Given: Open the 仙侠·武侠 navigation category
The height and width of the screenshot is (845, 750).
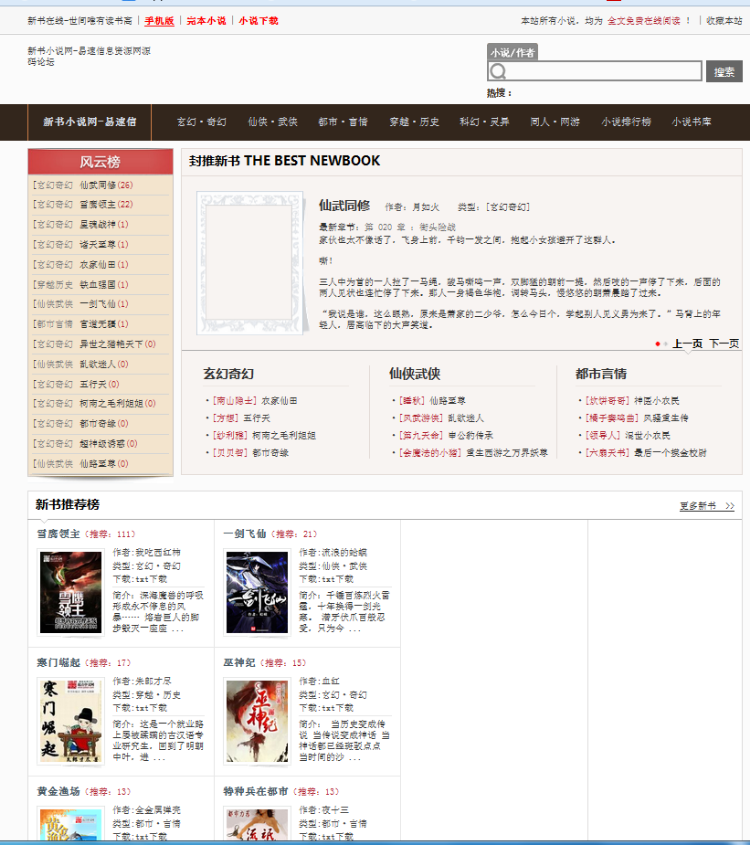Looking at the screenshot, I should [x=273, y=122].
